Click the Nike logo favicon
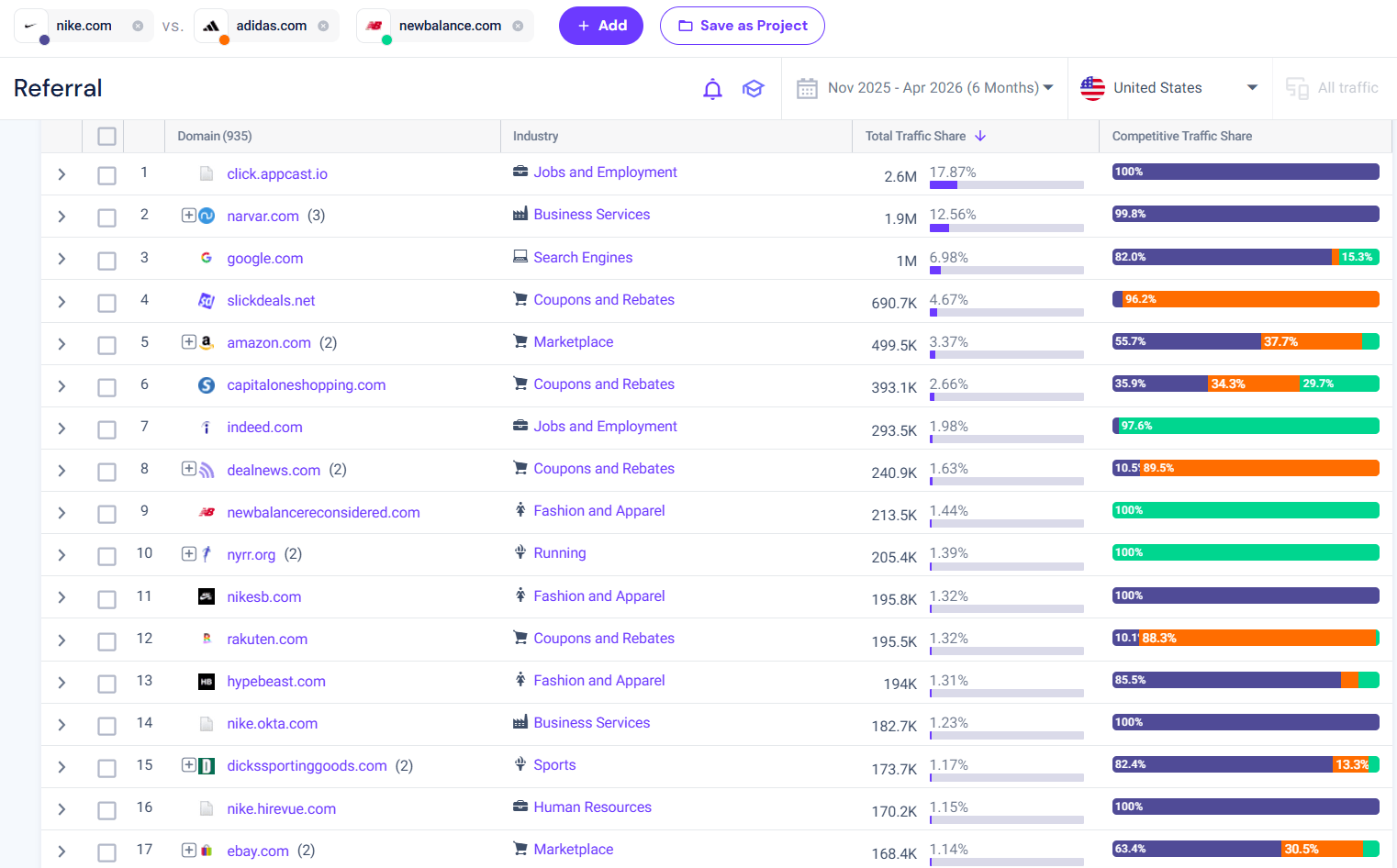Viewport: 1397px width, 868px height. [30, 26]
